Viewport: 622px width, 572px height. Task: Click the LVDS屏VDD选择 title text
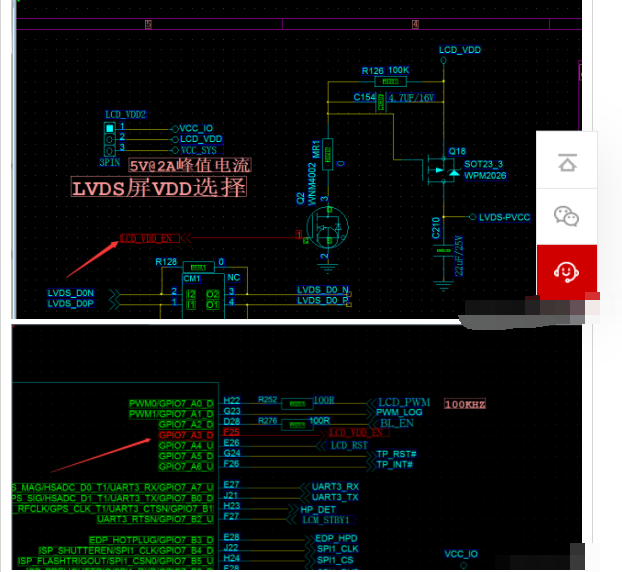159,187
